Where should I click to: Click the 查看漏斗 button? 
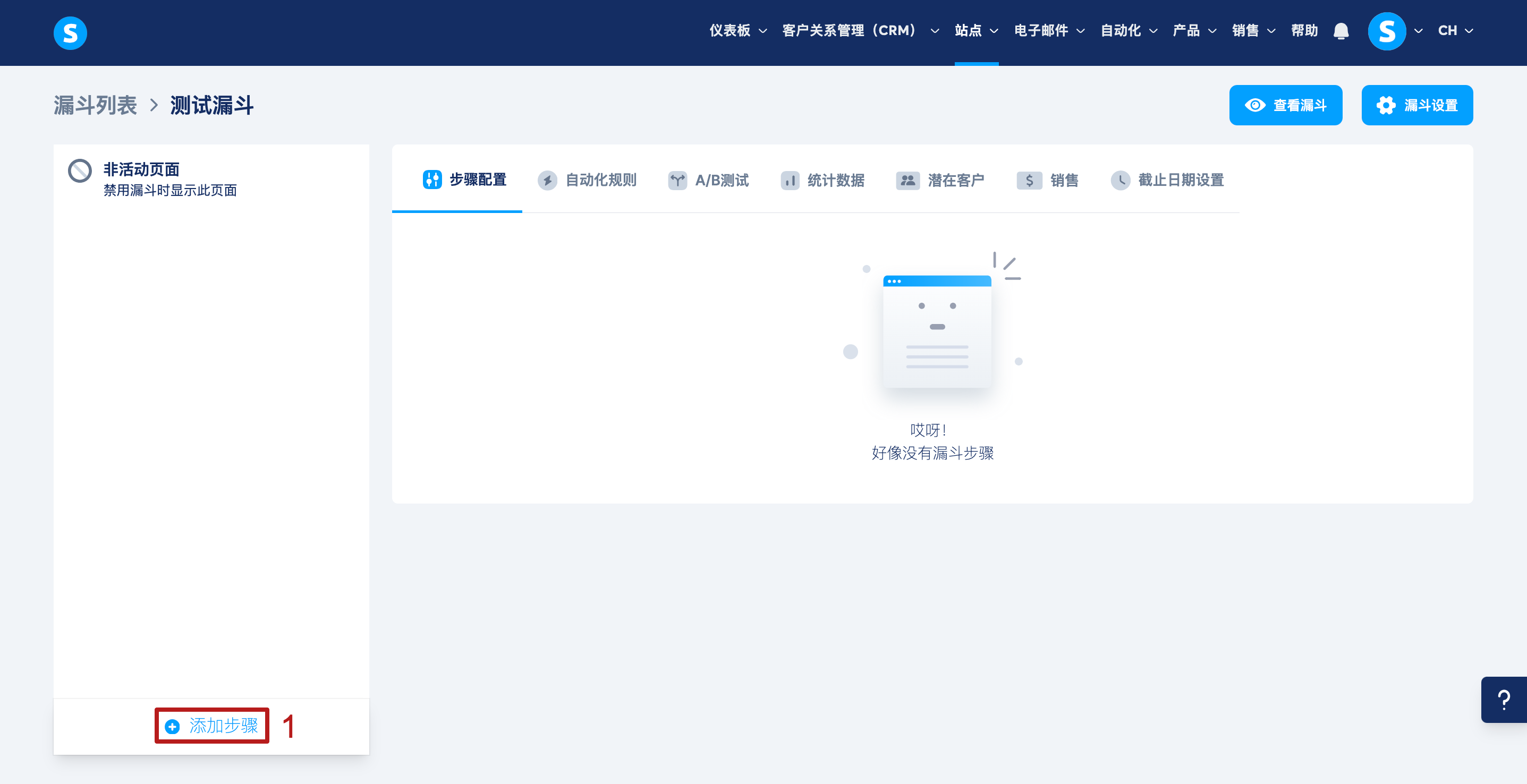(1285, 106)
